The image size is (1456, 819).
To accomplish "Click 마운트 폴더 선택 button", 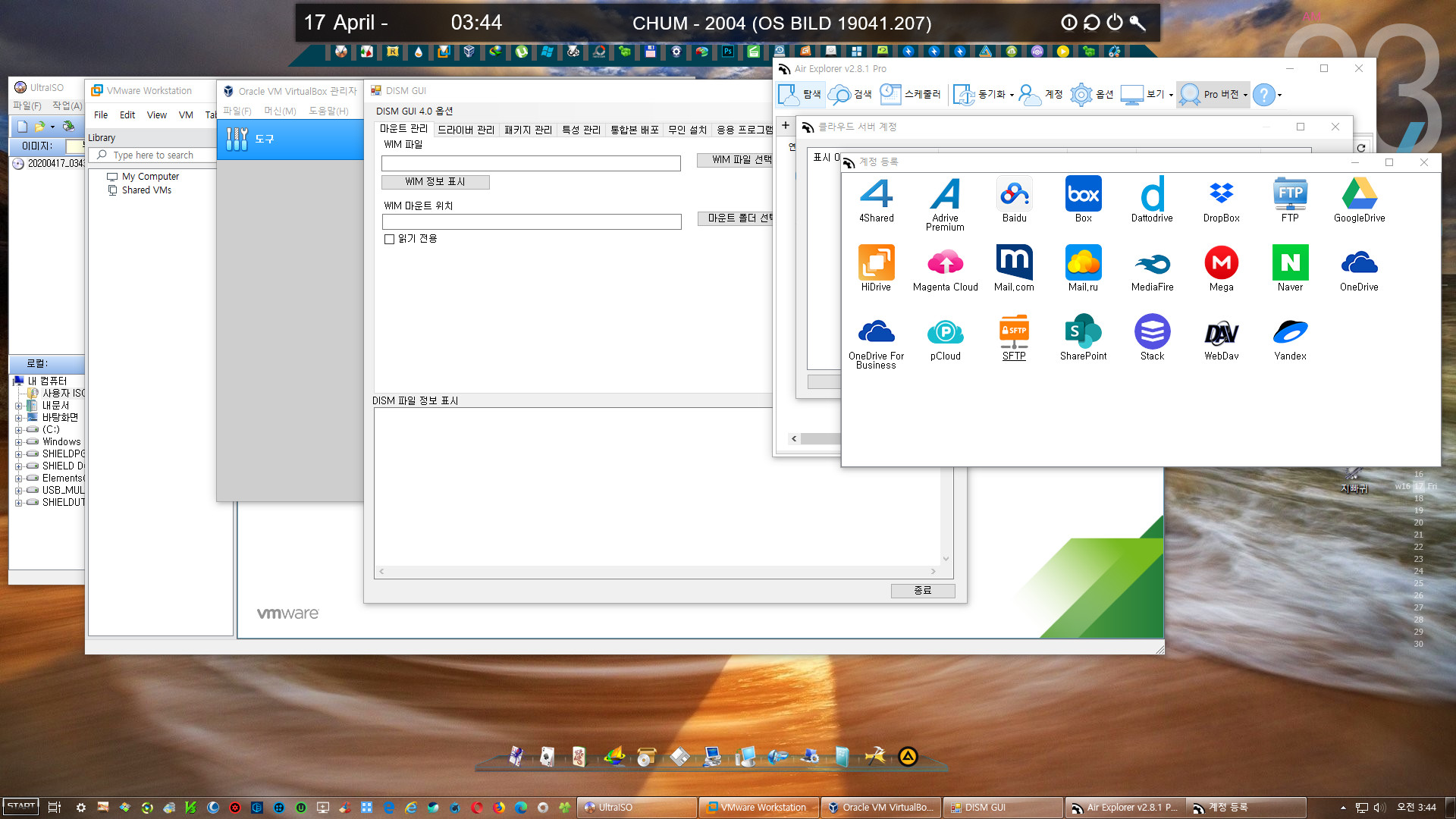I will [x=736, y=218].
